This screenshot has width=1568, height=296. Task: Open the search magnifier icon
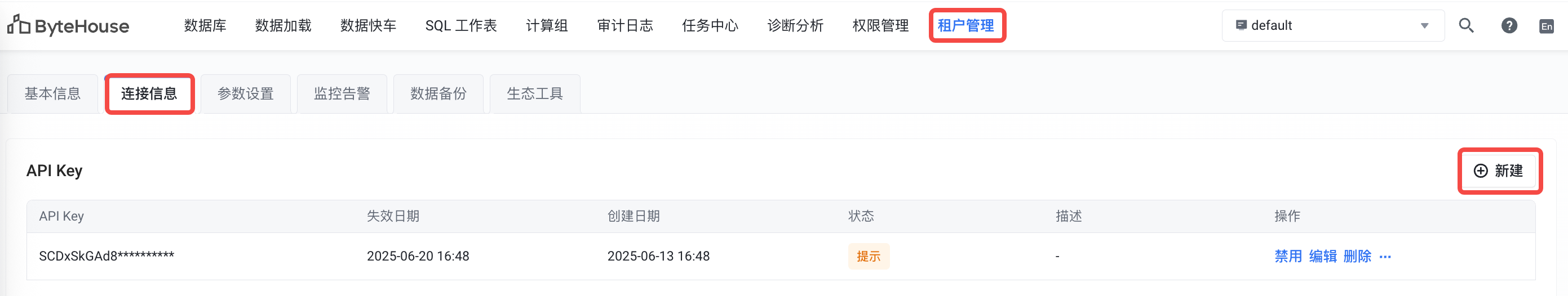tap(1467, 25)
